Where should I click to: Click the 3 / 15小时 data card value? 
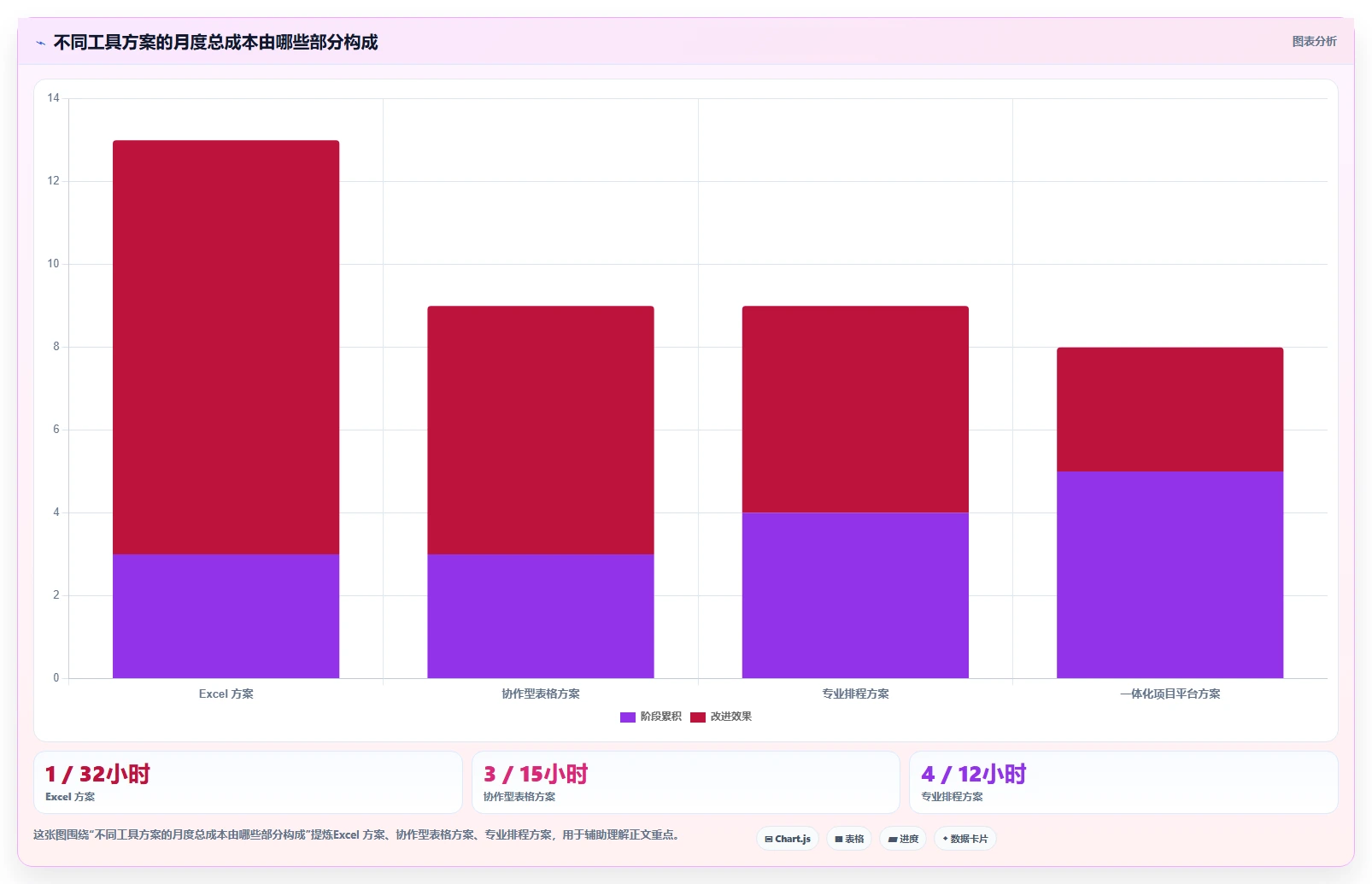point(536,774)
